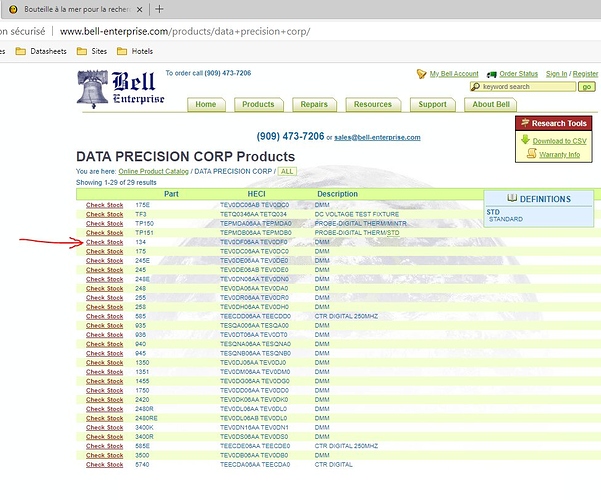This screenshot has width=601, height=500.
Task: Click the Register link
Action: click(585, 74)
